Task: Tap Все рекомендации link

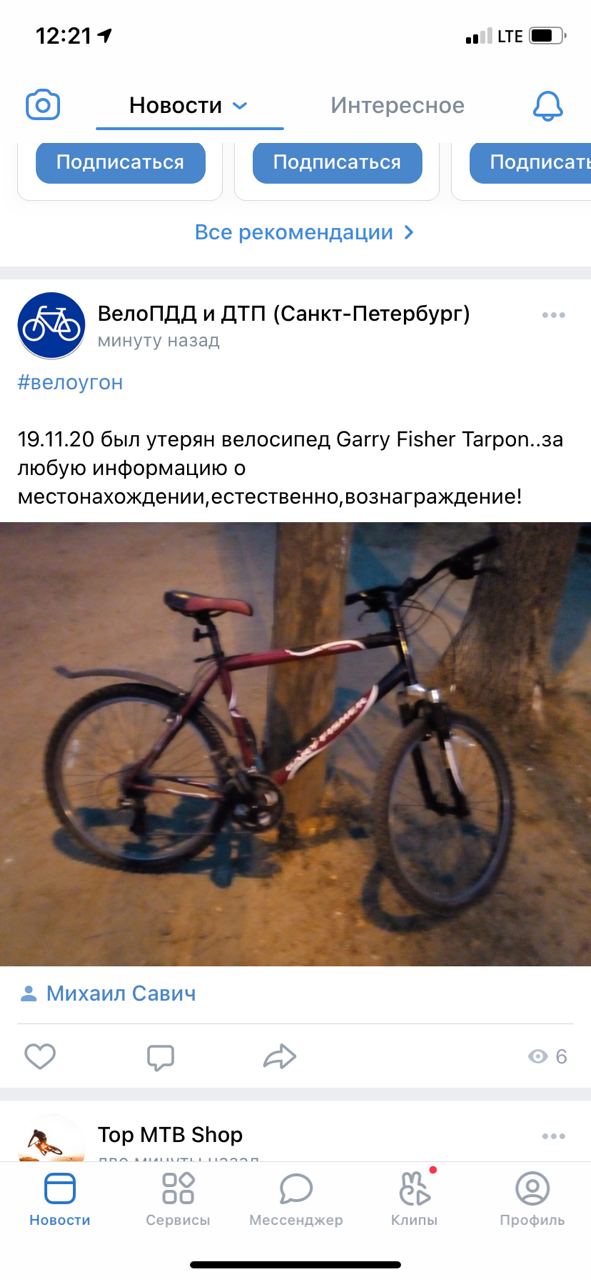Action: (304, 233)
